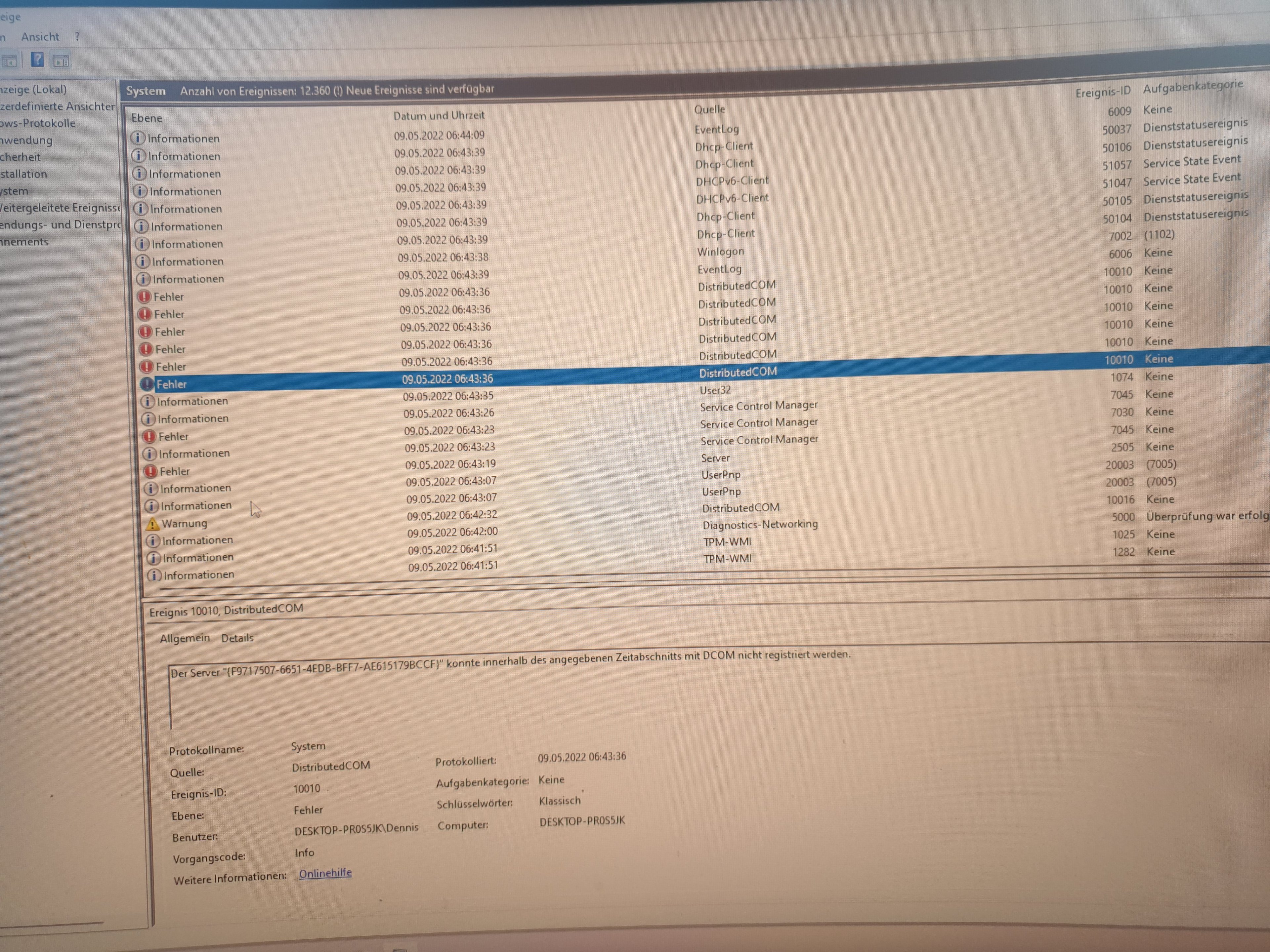Click the blue Help toolbar icon

point(37,59)
